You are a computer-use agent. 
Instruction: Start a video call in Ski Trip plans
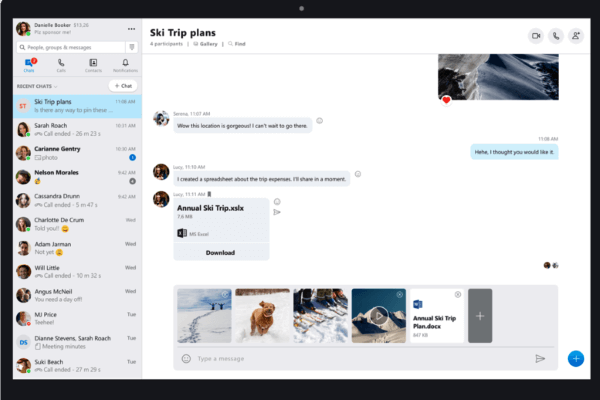coord(536,36)
